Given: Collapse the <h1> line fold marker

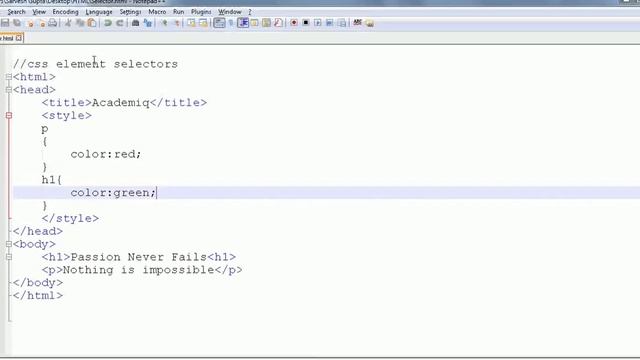Looking at the screenshot, I should (9, 257).
